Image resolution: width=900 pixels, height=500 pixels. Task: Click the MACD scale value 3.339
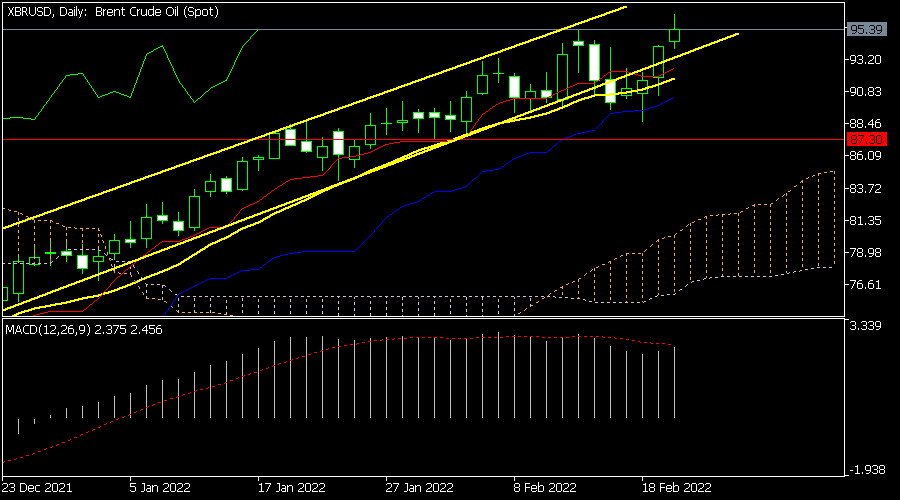(866, 326)
